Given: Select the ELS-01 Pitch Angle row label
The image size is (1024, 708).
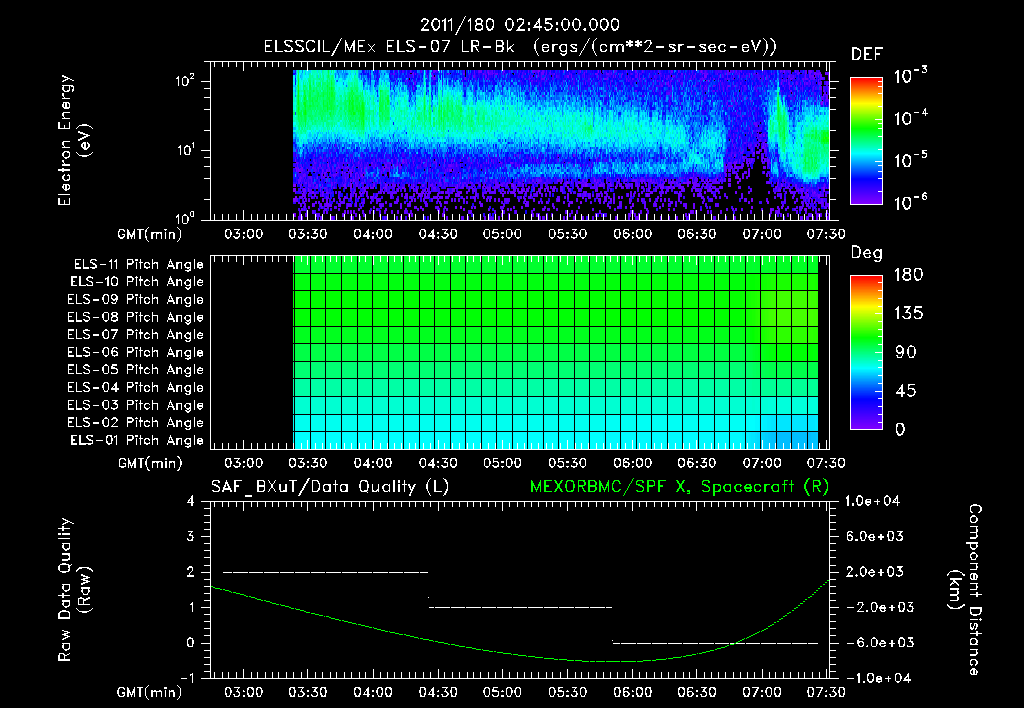Looking at the screenshot, I should click(x=137, y=440).
